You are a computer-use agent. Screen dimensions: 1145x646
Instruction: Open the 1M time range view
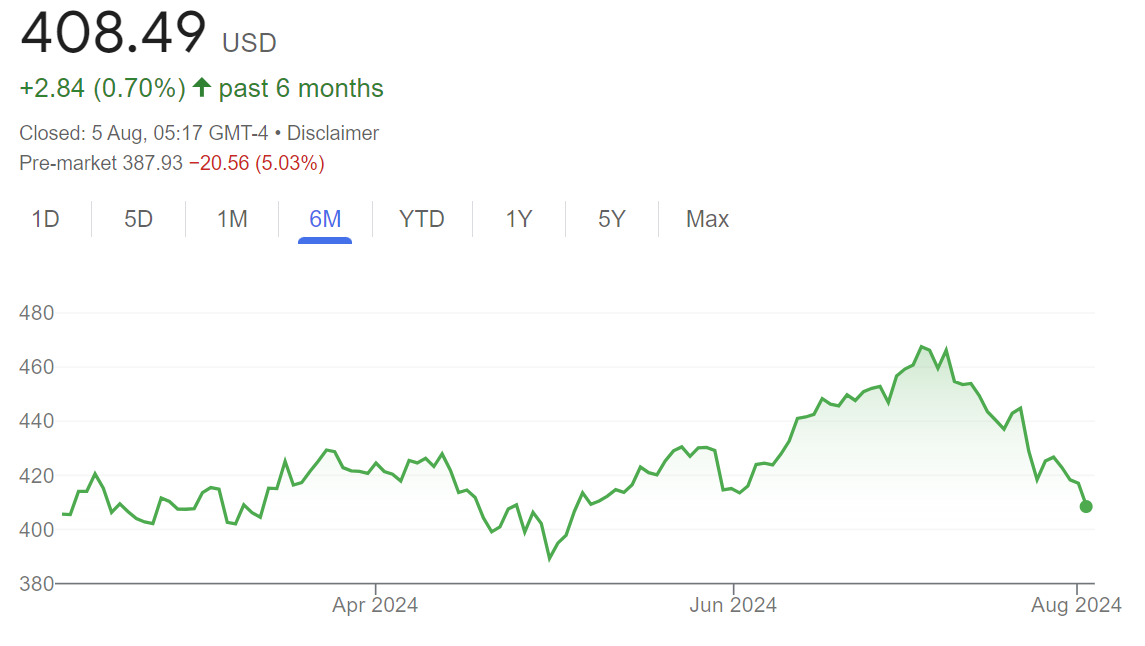click(232, 219)
